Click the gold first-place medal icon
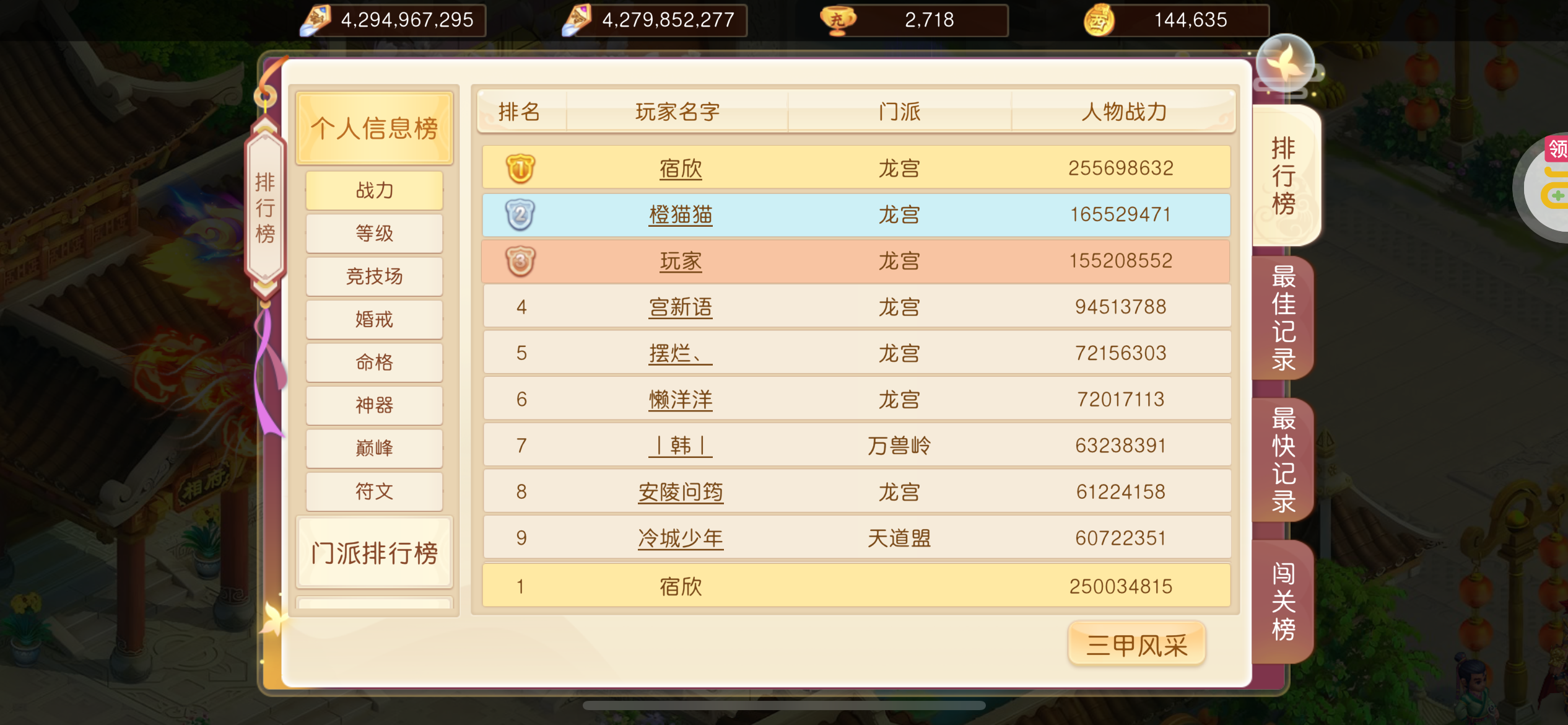 pos(520,169)
